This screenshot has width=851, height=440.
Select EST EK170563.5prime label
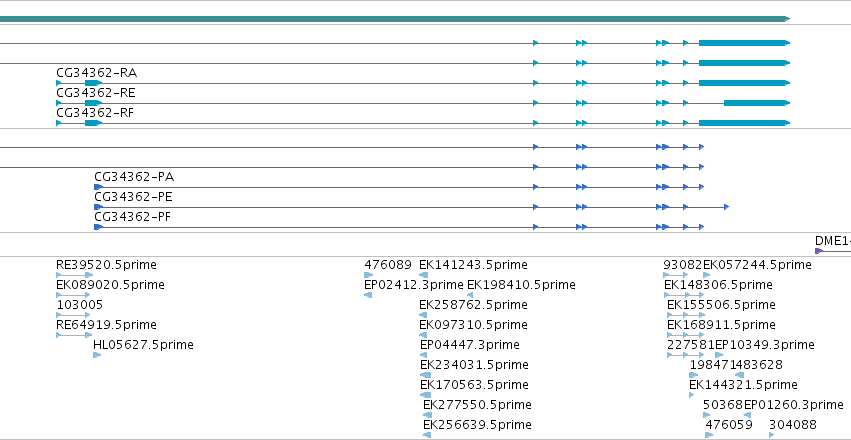(x=474, y=385)
